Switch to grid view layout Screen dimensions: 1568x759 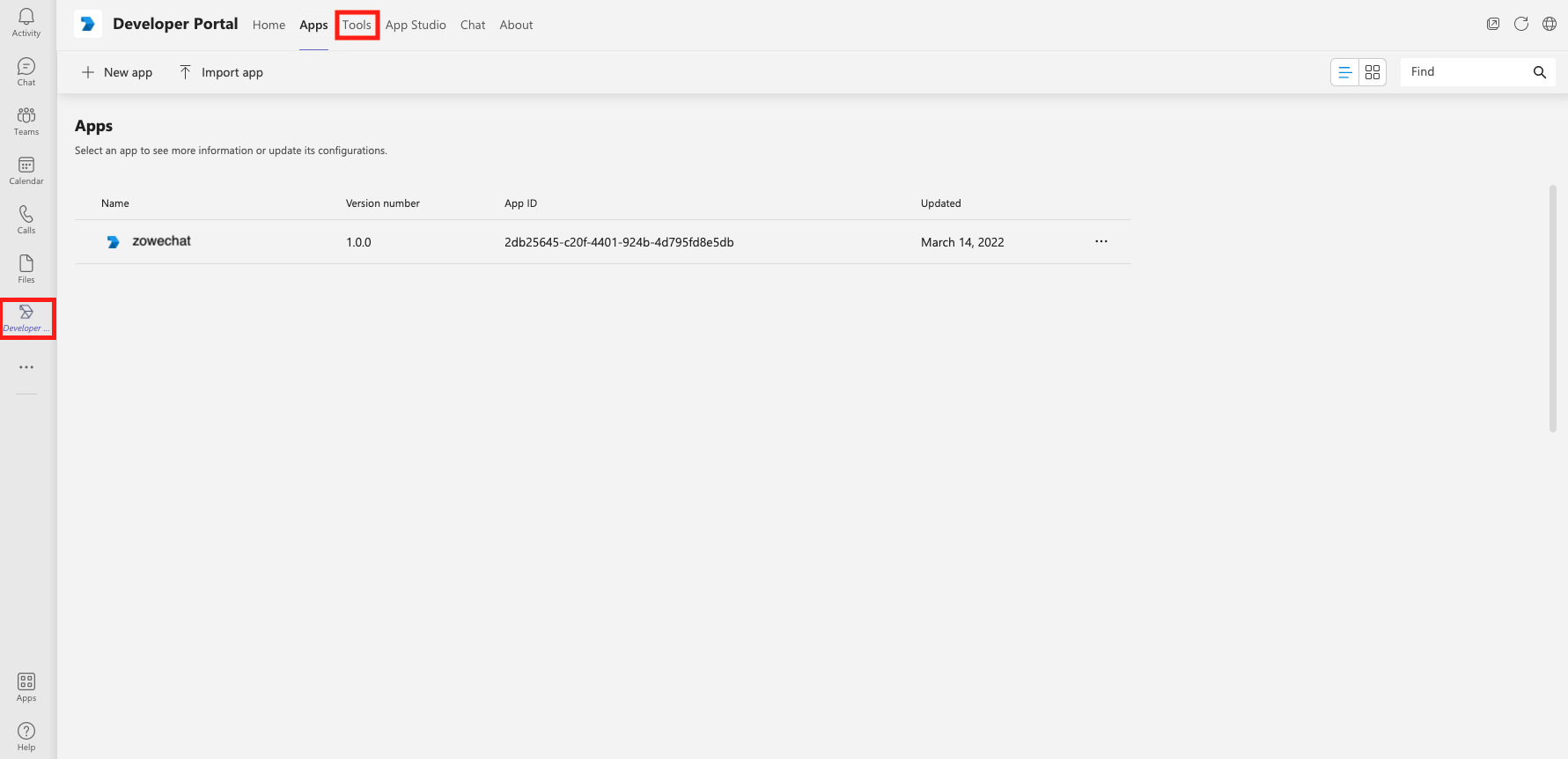[1373, 72]
